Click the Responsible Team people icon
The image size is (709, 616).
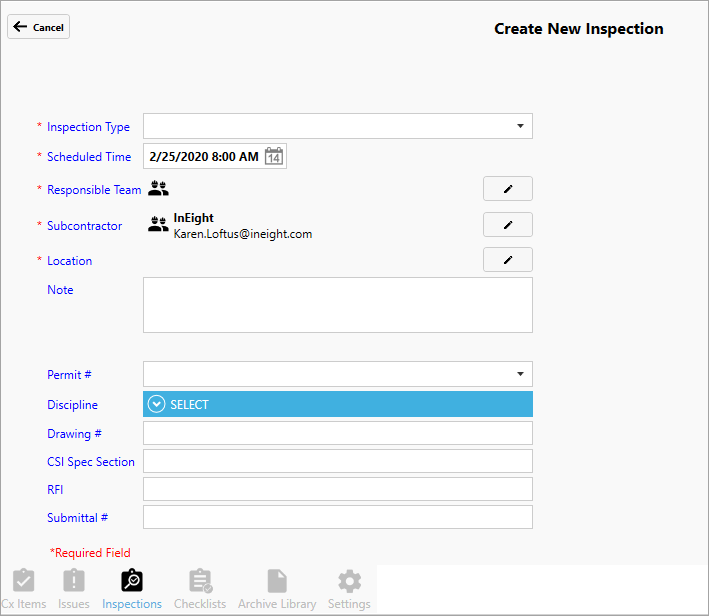pyautogui.click(x=158, y=188)
